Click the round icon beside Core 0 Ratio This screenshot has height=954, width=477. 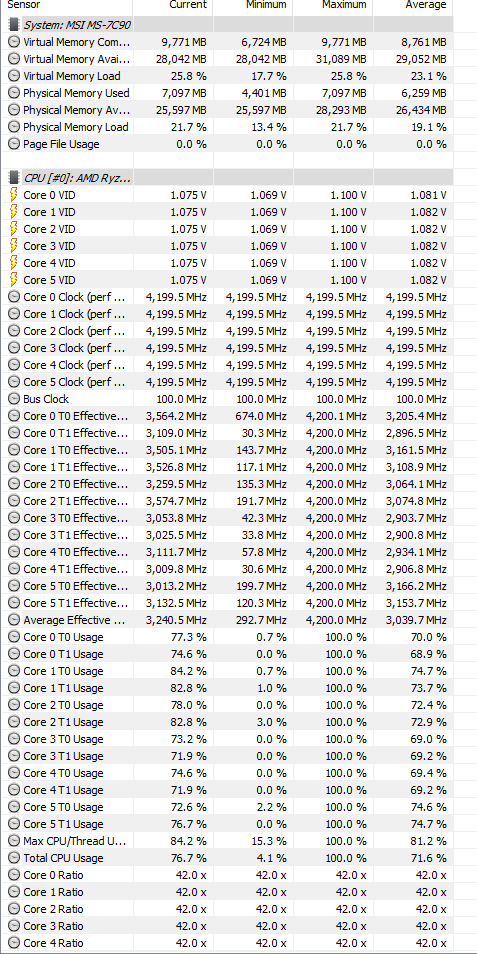[x=13, y=876]
